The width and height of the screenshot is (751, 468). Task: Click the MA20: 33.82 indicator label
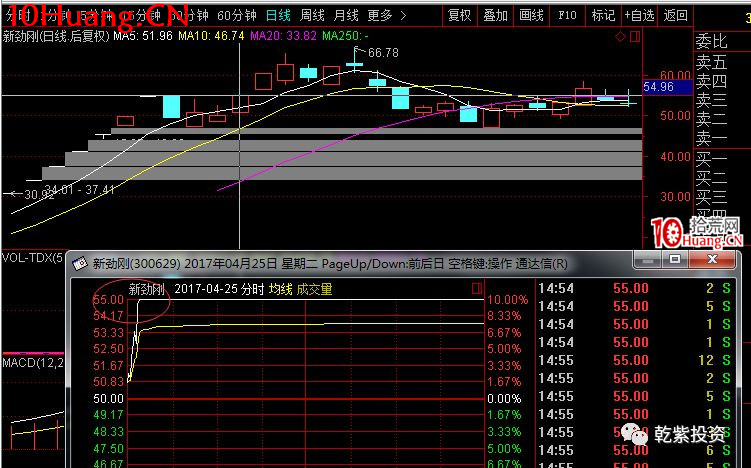(284, 36)
